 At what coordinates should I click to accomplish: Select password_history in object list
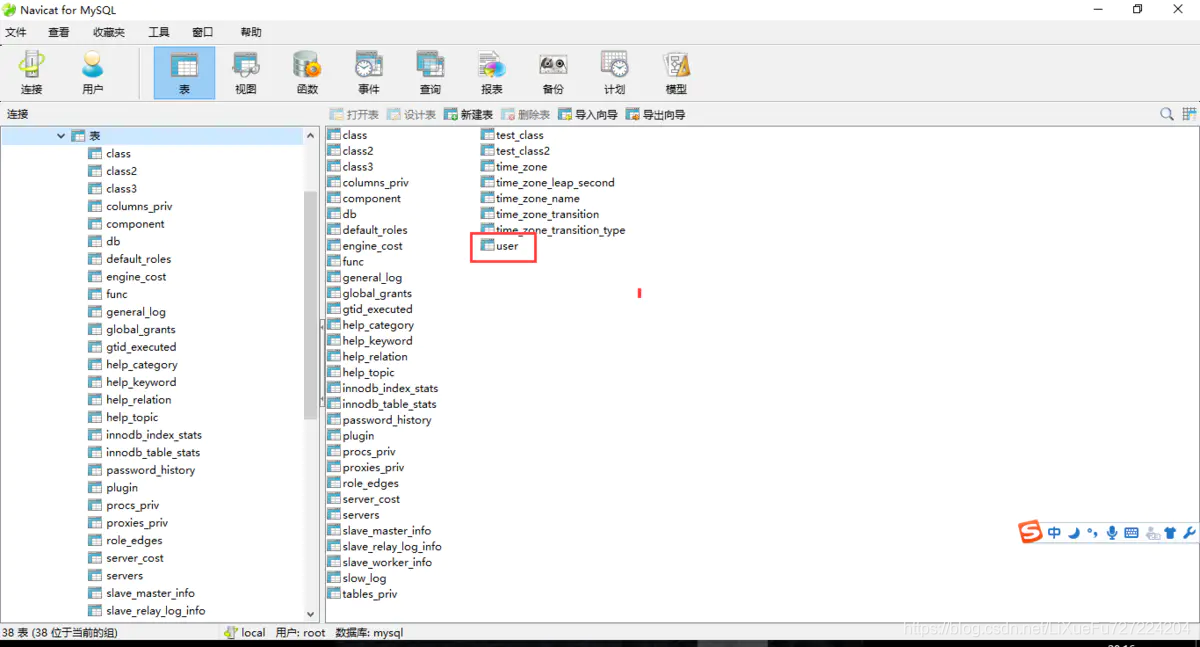point(380,420)
